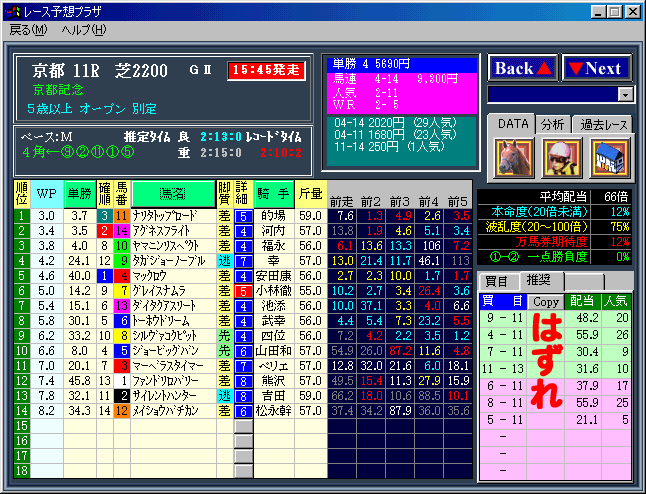This screenshot has width=646, height=494.
Task: Copy the betting picks with Copy button
Action: tap(545, 301)
